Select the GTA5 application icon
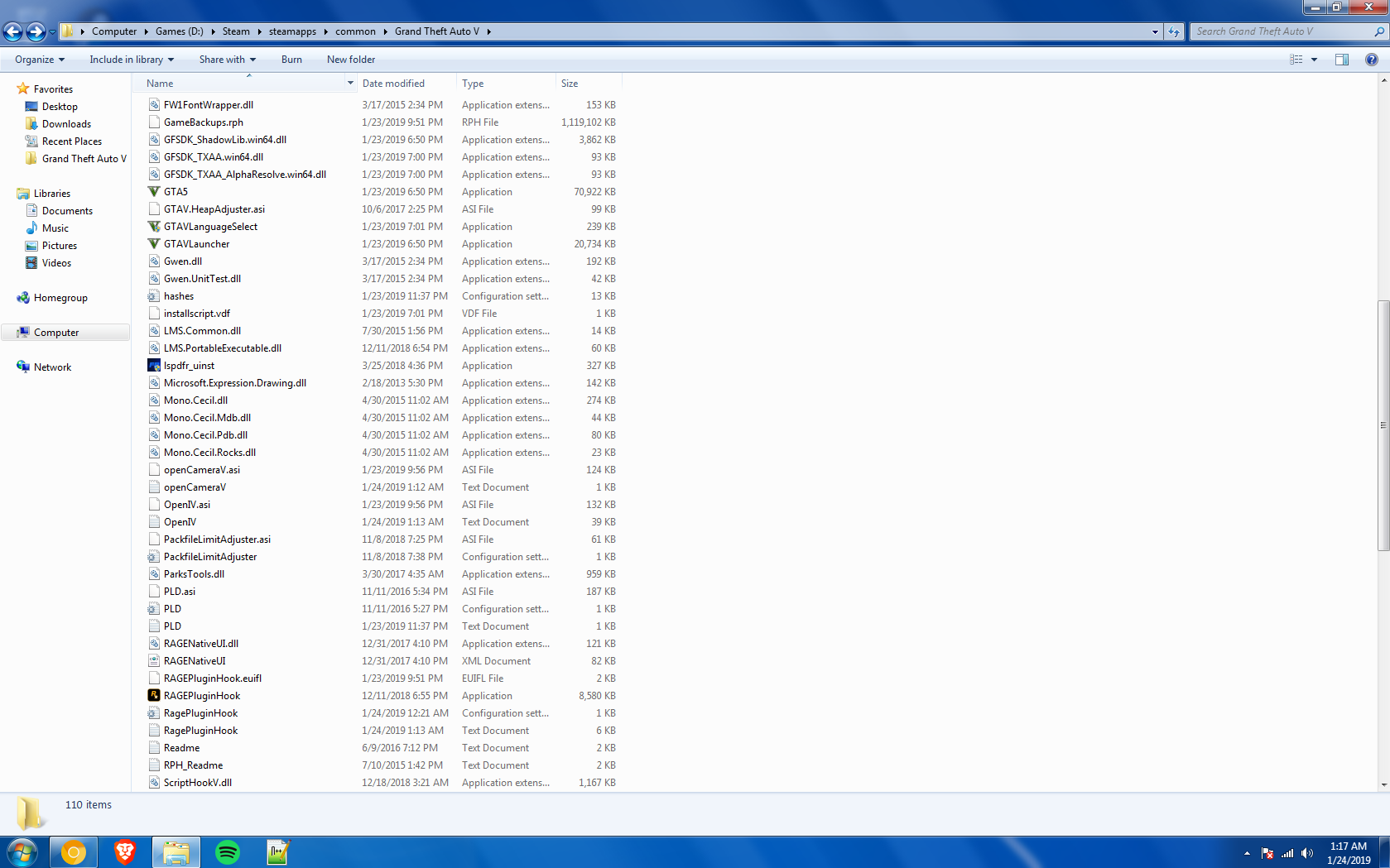This screenshot has width=1390, height=868. (x=154, y=192)
